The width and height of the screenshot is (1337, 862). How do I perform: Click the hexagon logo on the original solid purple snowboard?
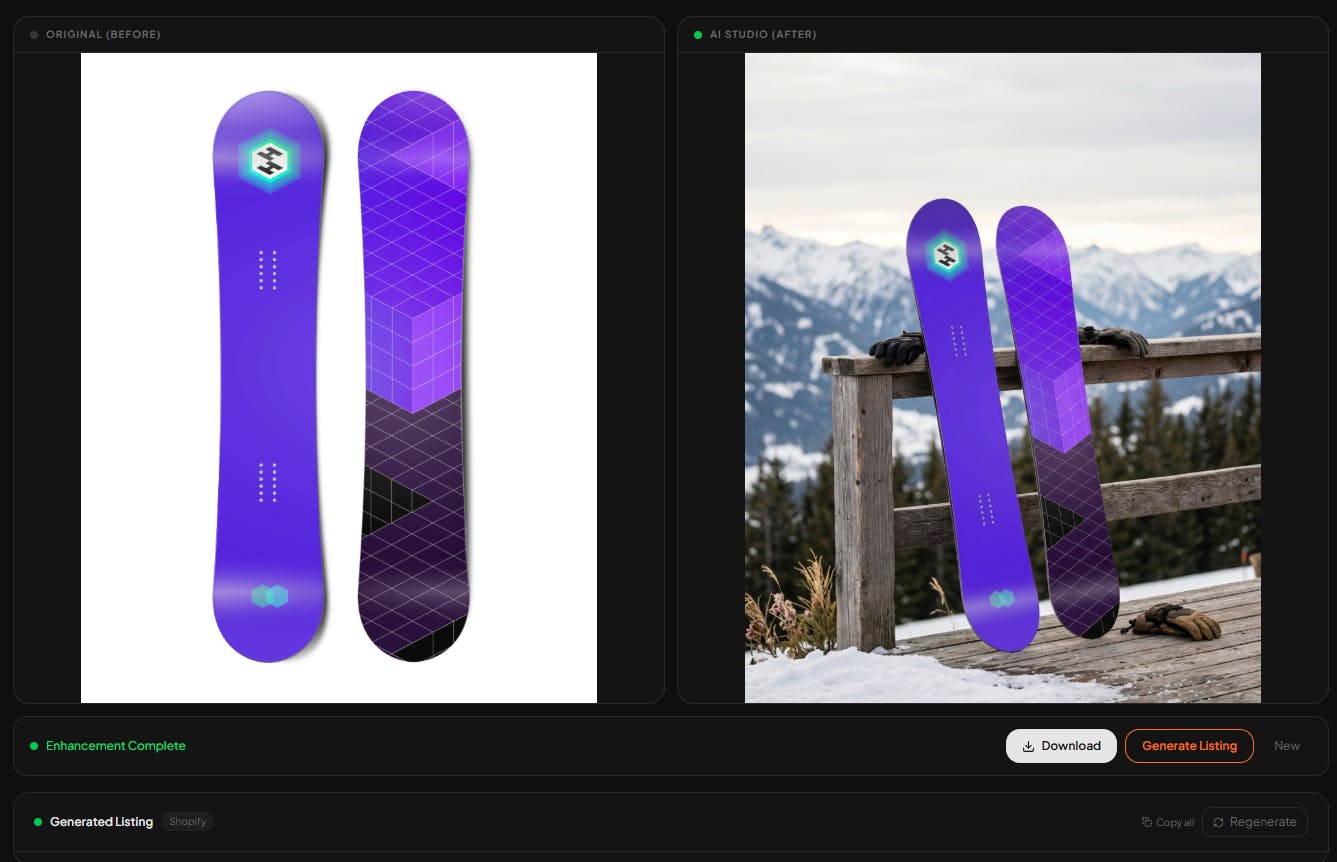click(x=269, y=160)
